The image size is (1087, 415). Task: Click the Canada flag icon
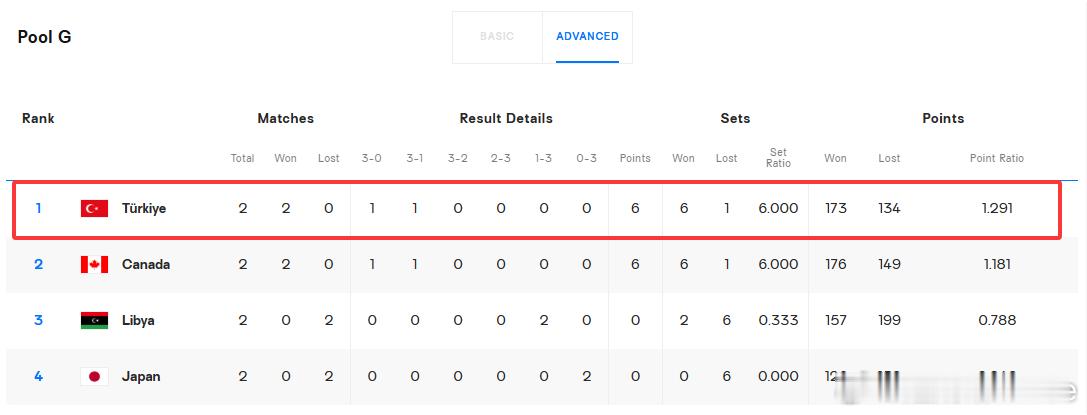(x=94, y=265)
